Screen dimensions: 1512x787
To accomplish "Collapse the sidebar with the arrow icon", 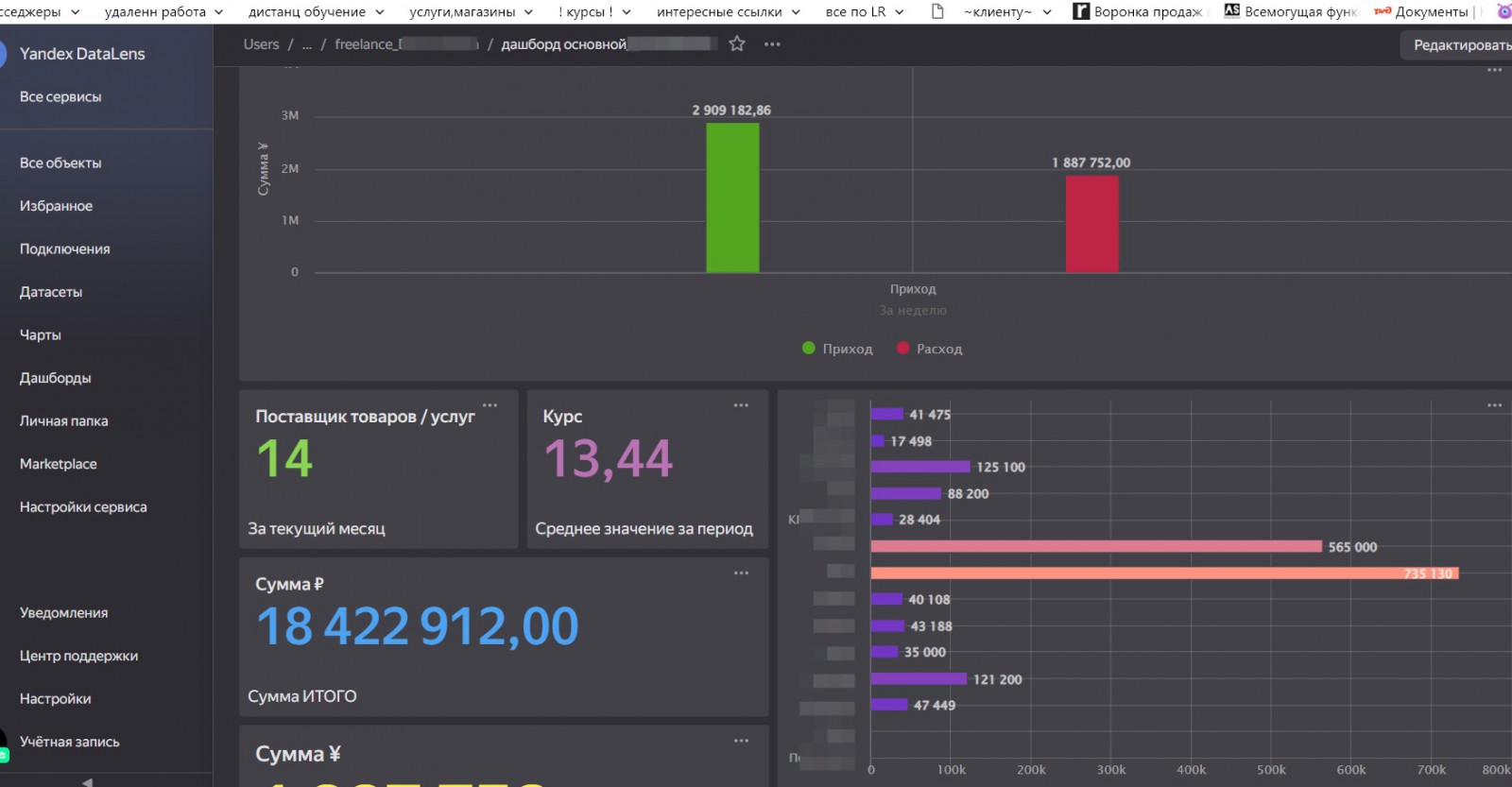I will [x=87, y=781].
